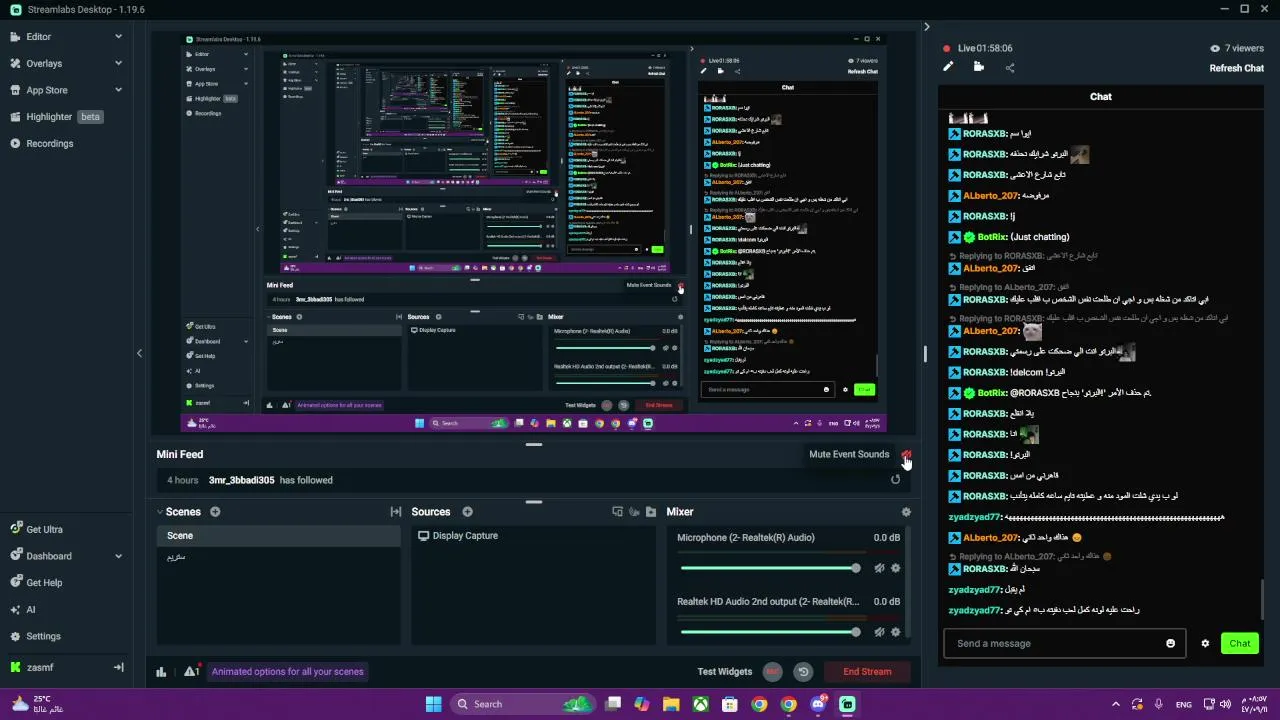The height and width of the screenshot is (720, 1280).
Task: Expand the Overlays chevron arrow
Action: (x=118, y=63)
